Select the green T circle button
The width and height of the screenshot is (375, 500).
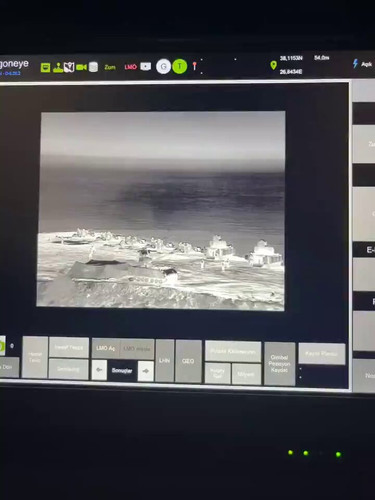[x=180, y=66]
